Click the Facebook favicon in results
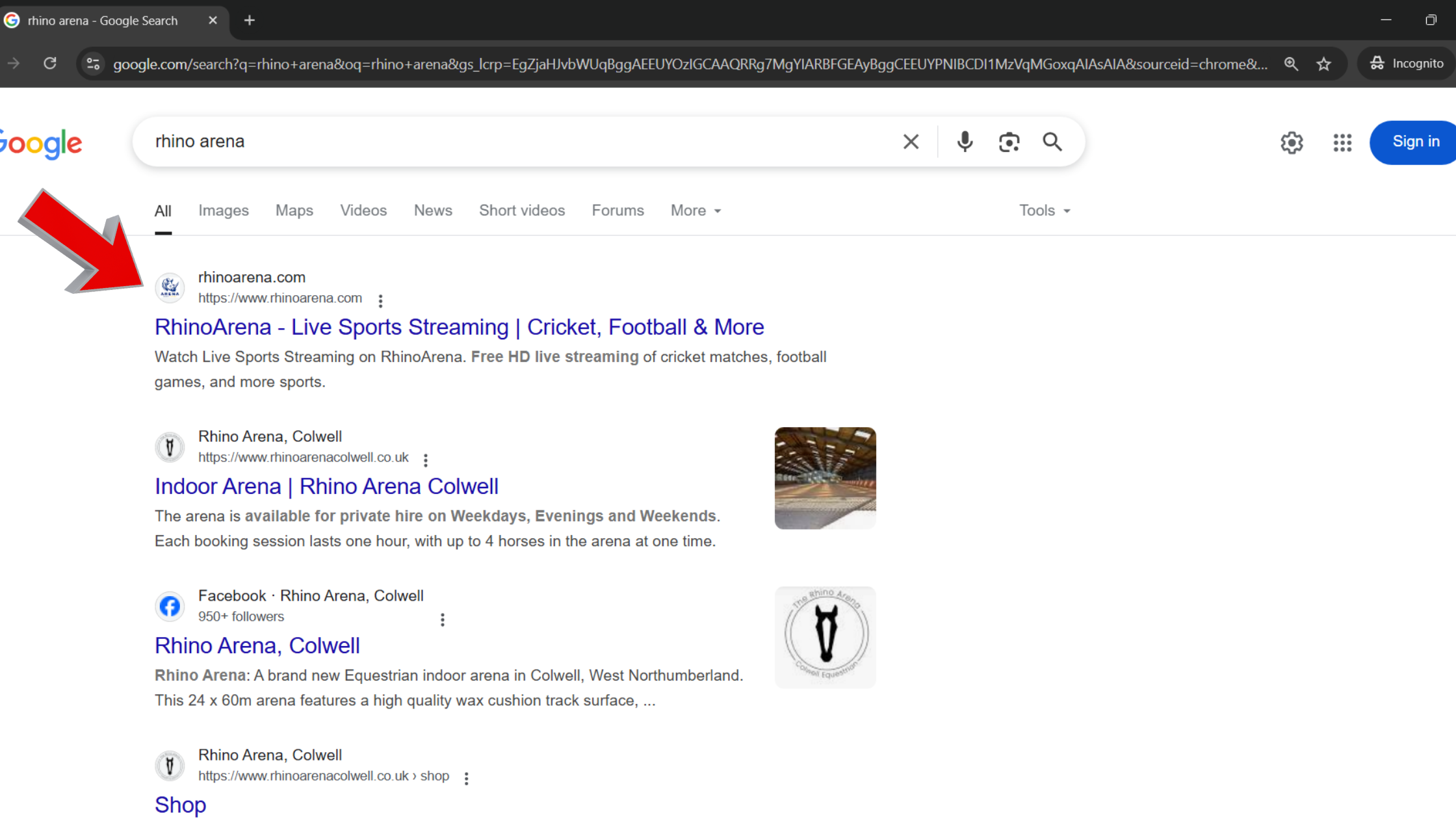Screen dimensions: 1456x819 pyautogui.click(x=170, y=606)
